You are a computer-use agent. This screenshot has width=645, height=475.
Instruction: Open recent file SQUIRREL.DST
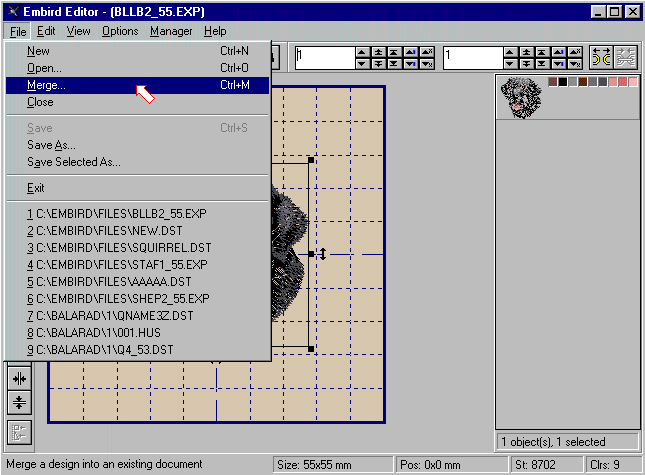click(x=137, y=248)
